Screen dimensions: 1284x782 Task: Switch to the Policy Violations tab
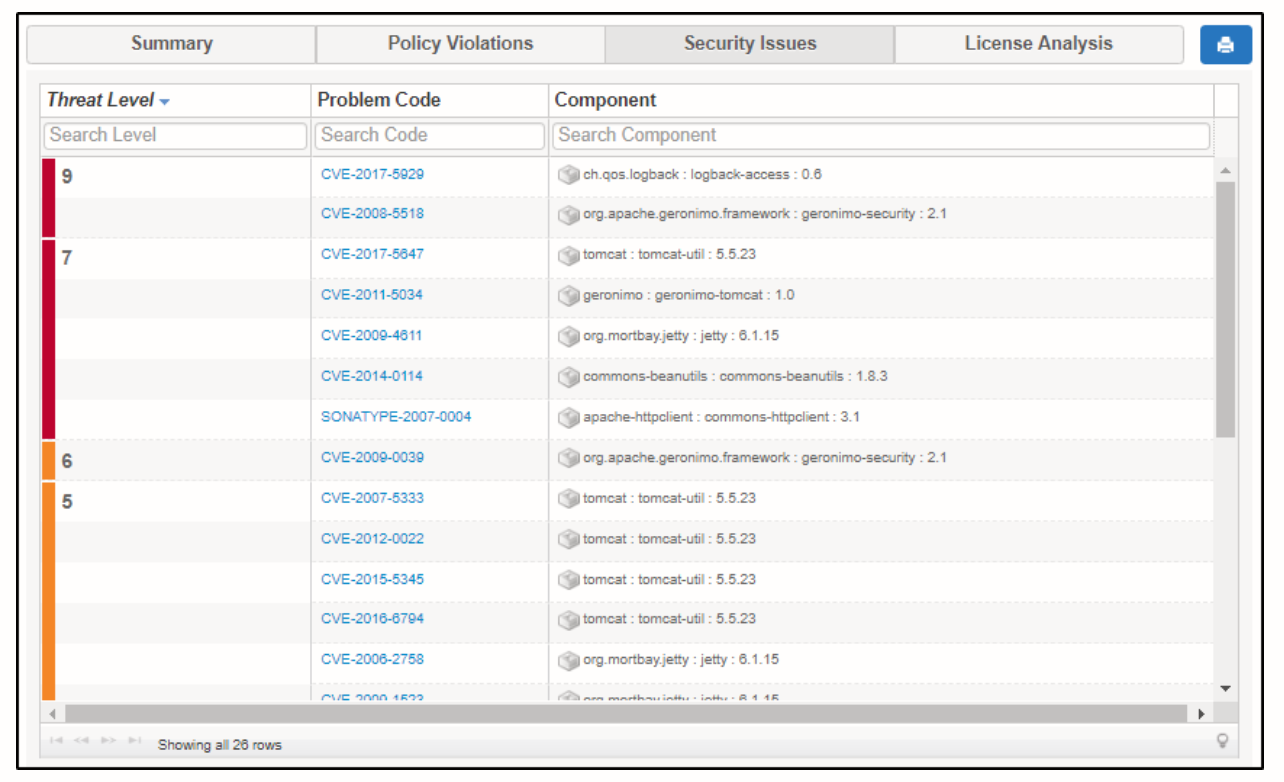point(459,43)
